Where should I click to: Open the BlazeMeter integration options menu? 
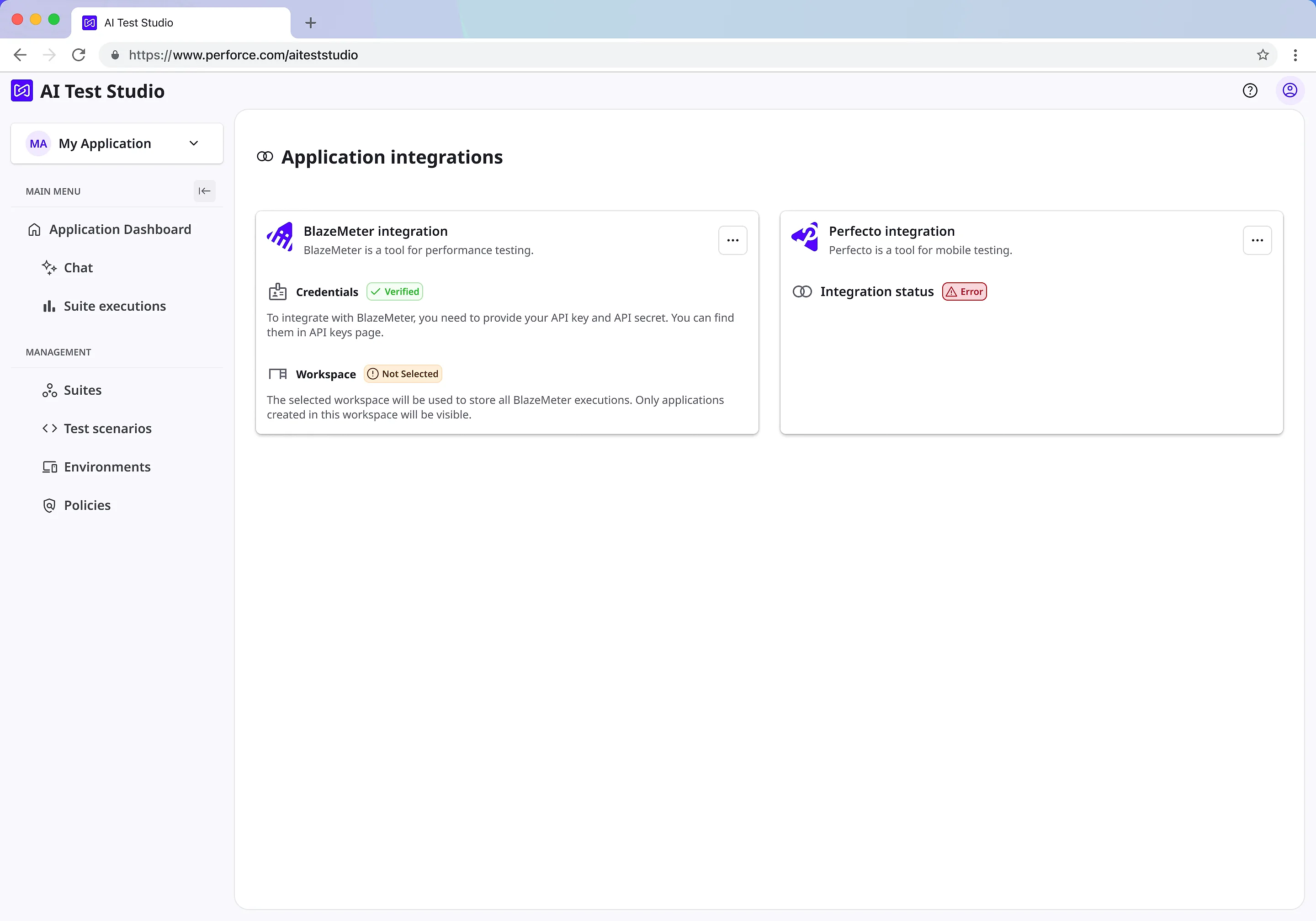[732, 240]
